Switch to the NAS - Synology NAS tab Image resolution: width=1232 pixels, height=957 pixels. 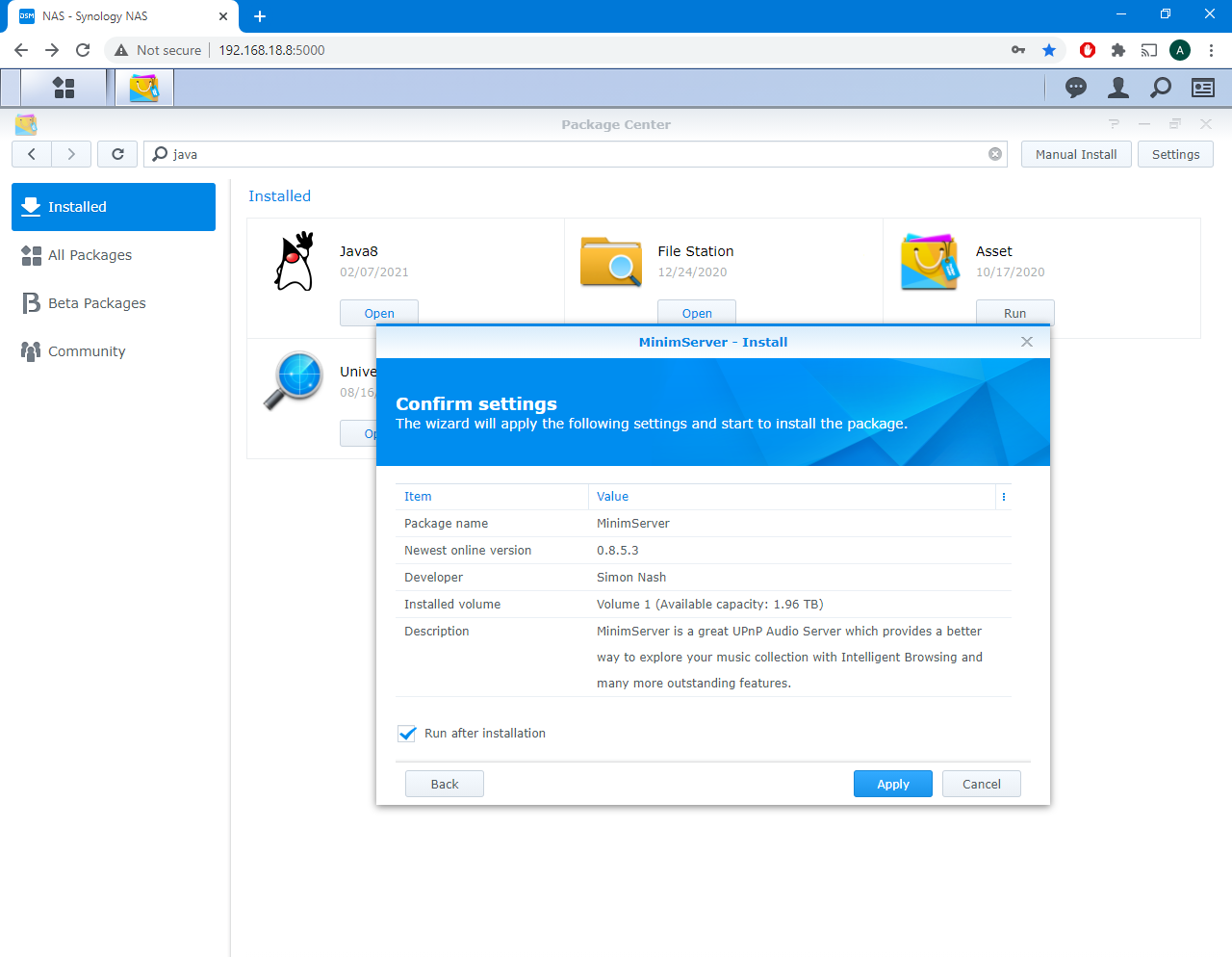121,16
